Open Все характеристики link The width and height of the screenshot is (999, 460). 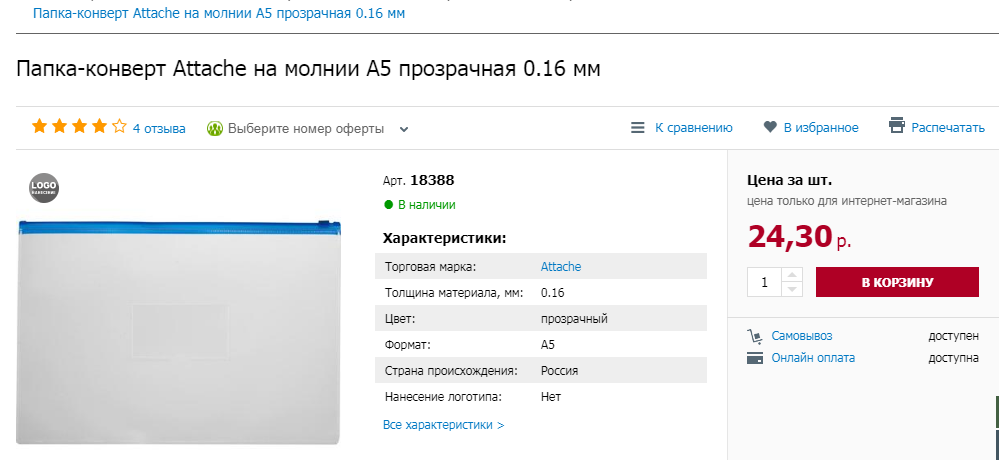443,424
